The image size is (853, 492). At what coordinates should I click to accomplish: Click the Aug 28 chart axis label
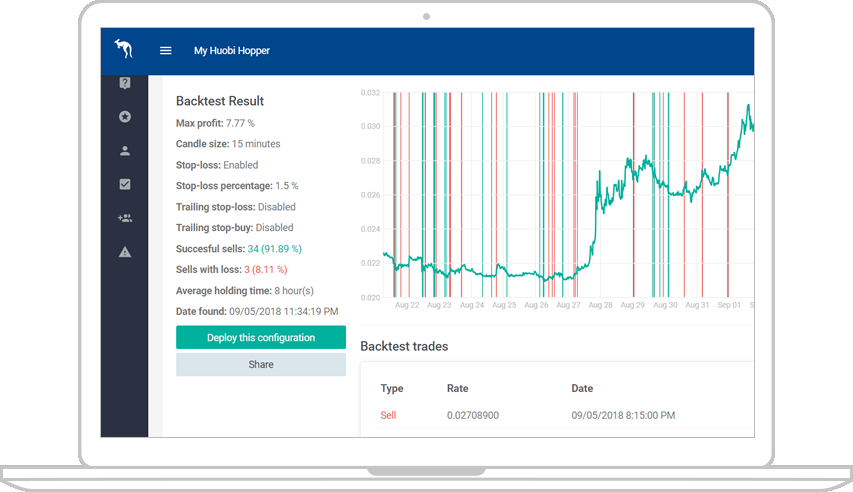pyautogui.click(x=600, y=305)
